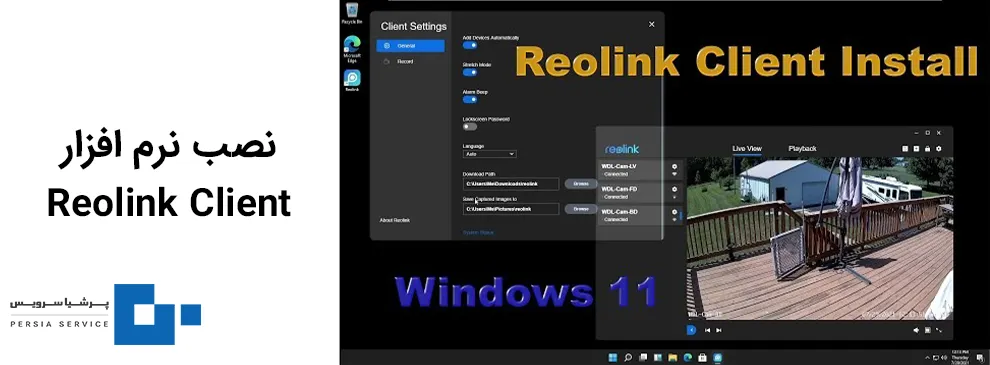Click the screen layout icon in Reolink header
This screenshot has height=365, width=990.
(905, 149)
